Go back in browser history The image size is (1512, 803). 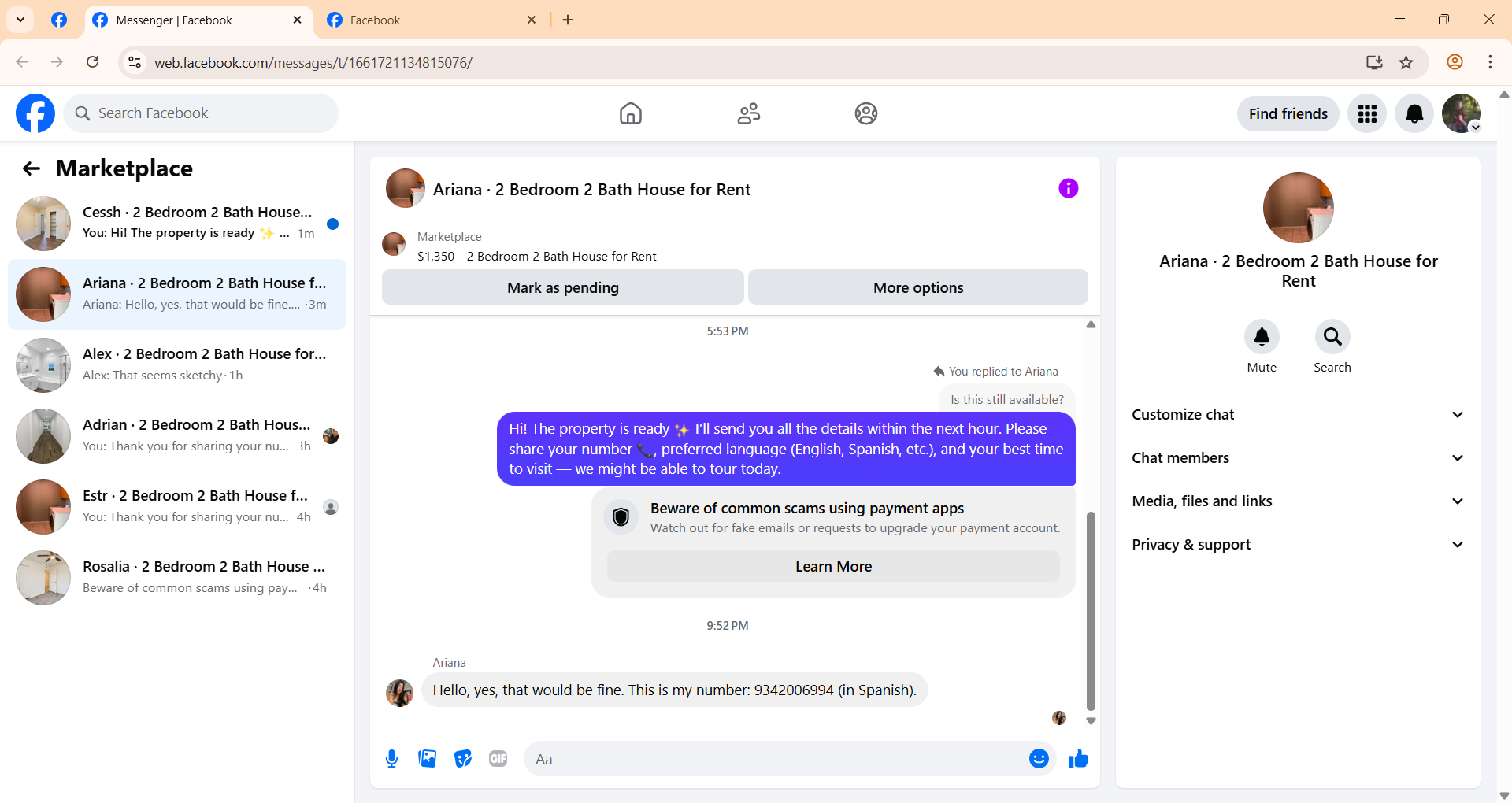tap(22, 62)
